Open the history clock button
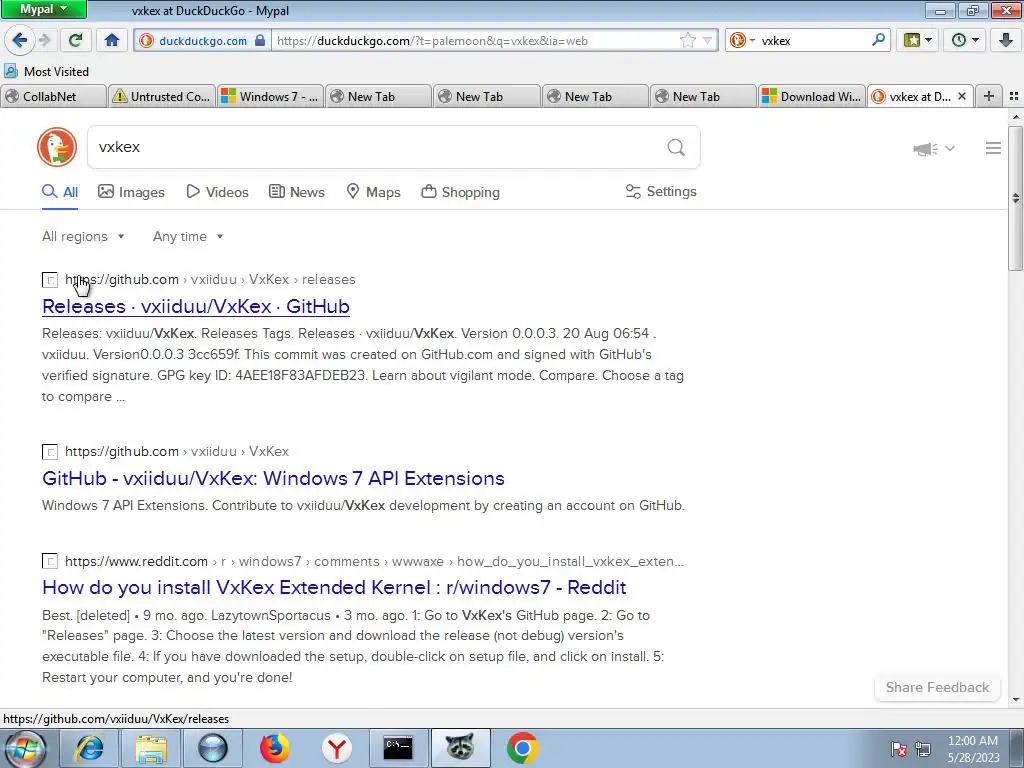This screenshot has width=1024, height=768. (x=959, y=40)
